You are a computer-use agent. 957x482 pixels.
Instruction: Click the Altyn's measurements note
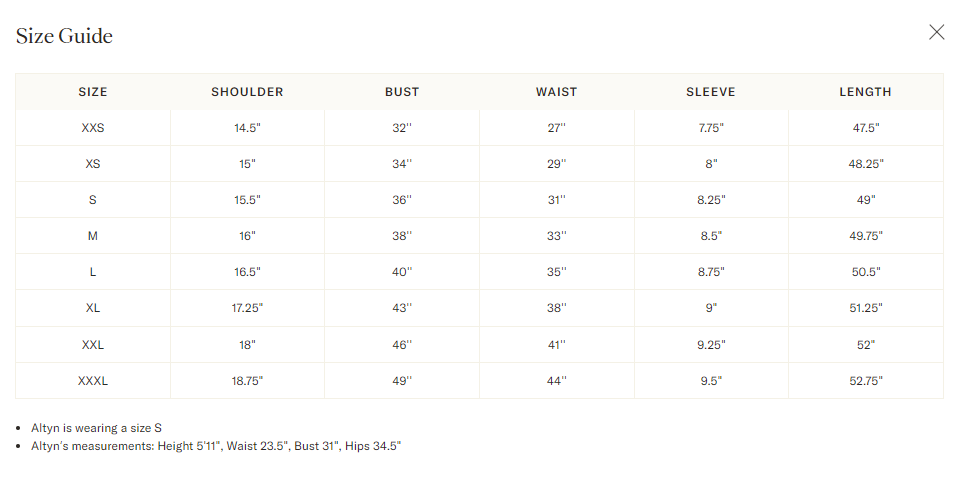pyautogui.click(x=216, y=446)
